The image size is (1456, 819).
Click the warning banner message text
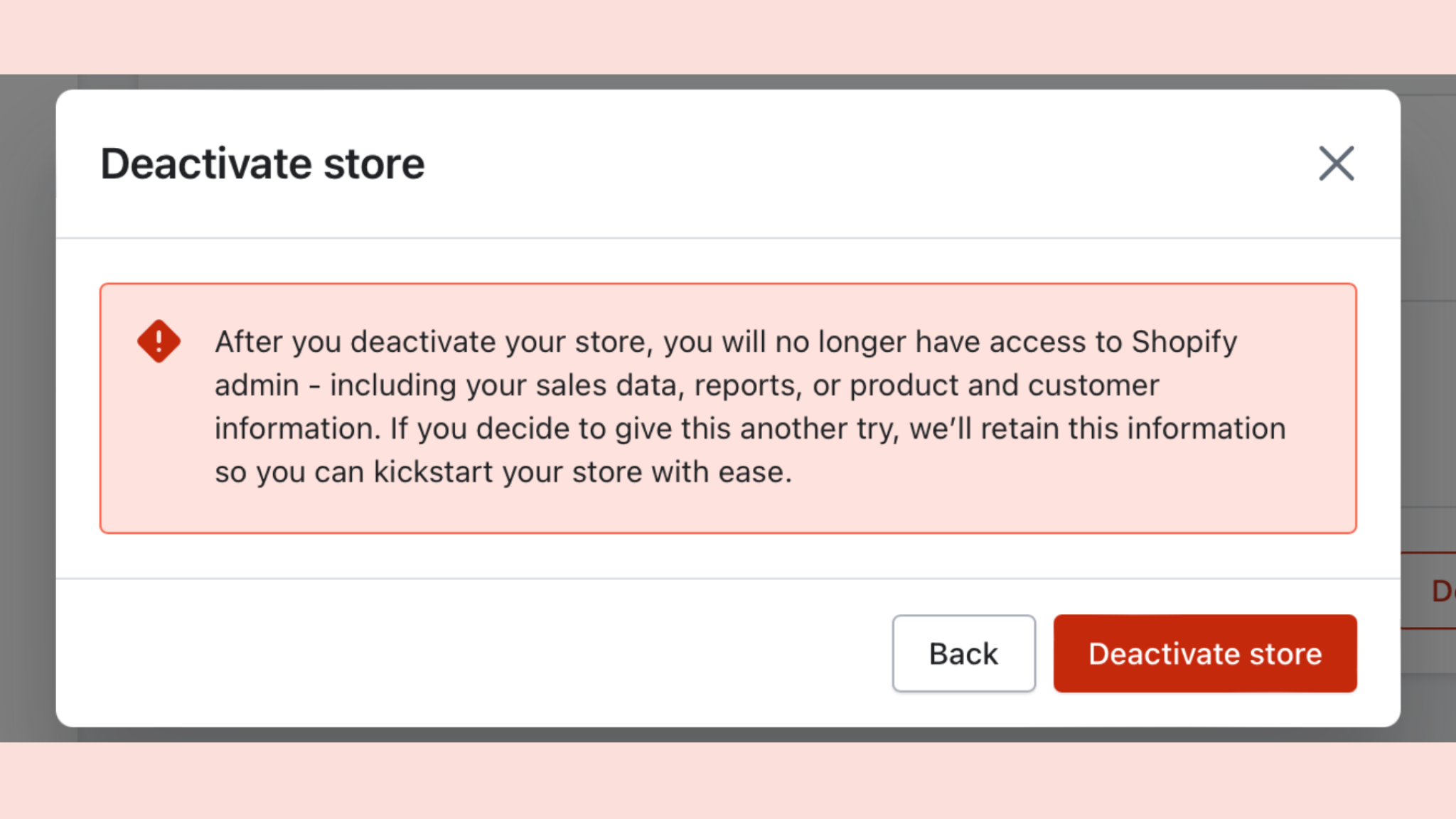(x=725, y=407)
